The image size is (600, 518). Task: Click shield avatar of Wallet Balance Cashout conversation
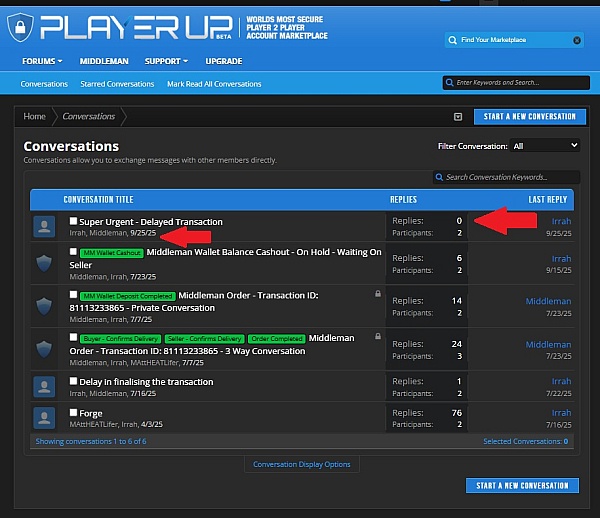[x=44, y=263]
